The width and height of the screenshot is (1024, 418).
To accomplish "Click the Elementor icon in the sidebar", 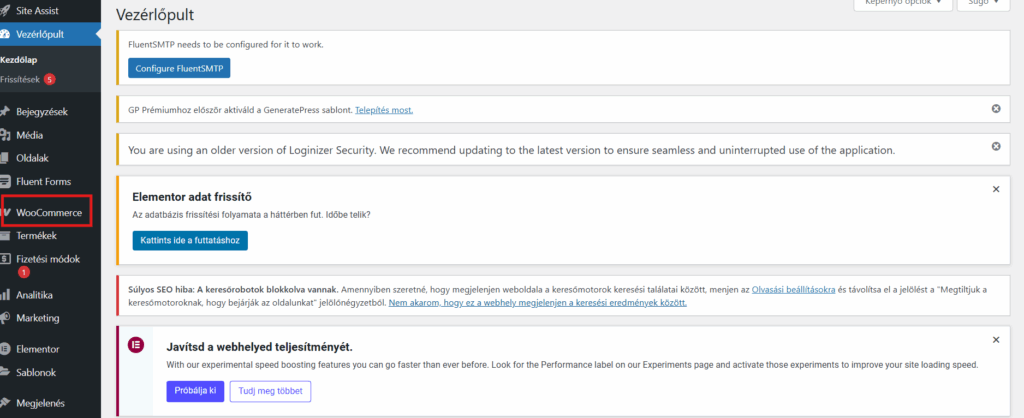I will pyautogui.click(x=7, y=350).
